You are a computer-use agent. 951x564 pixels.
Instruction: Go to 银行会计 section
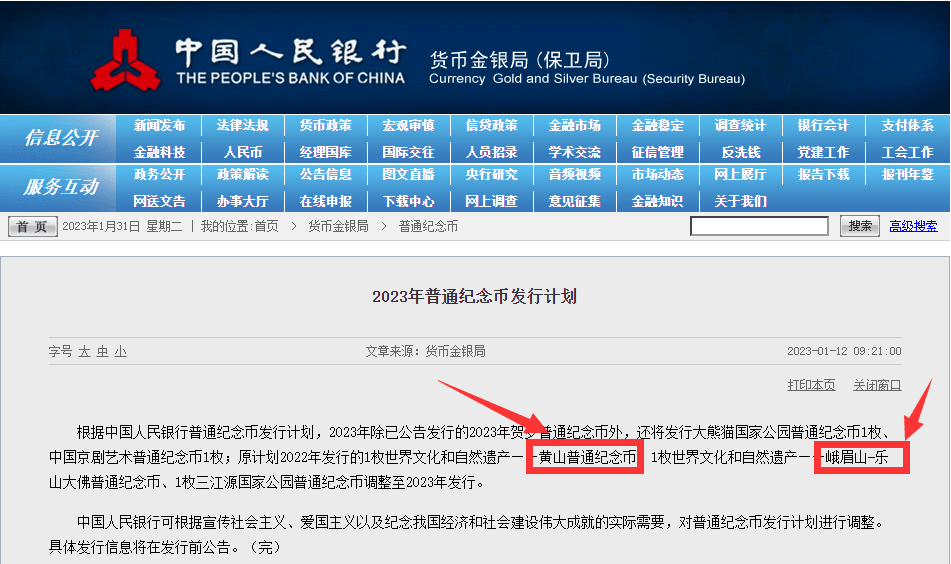tap(824, 126)
